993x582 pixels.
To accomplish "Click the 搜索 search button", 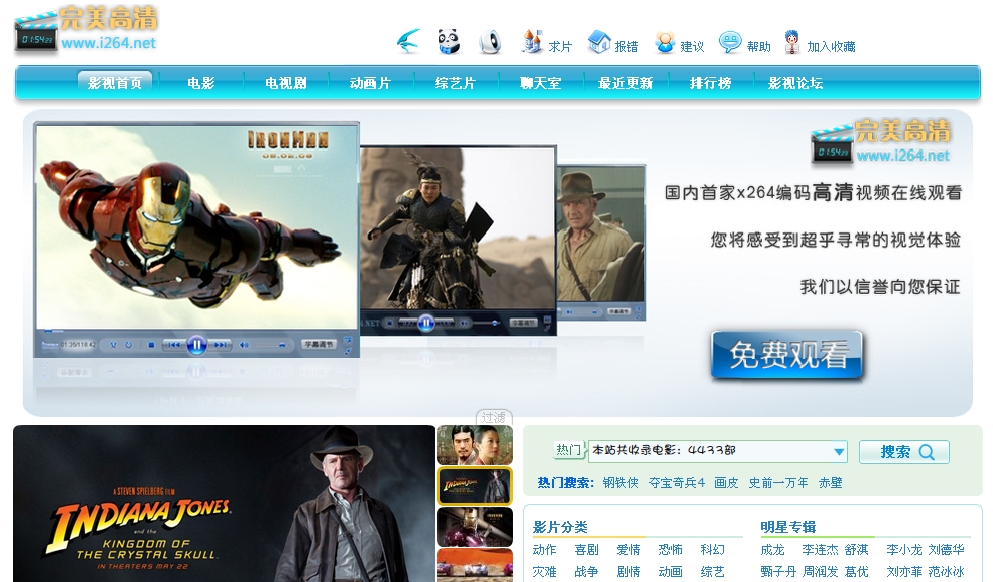I will [904, 452].
